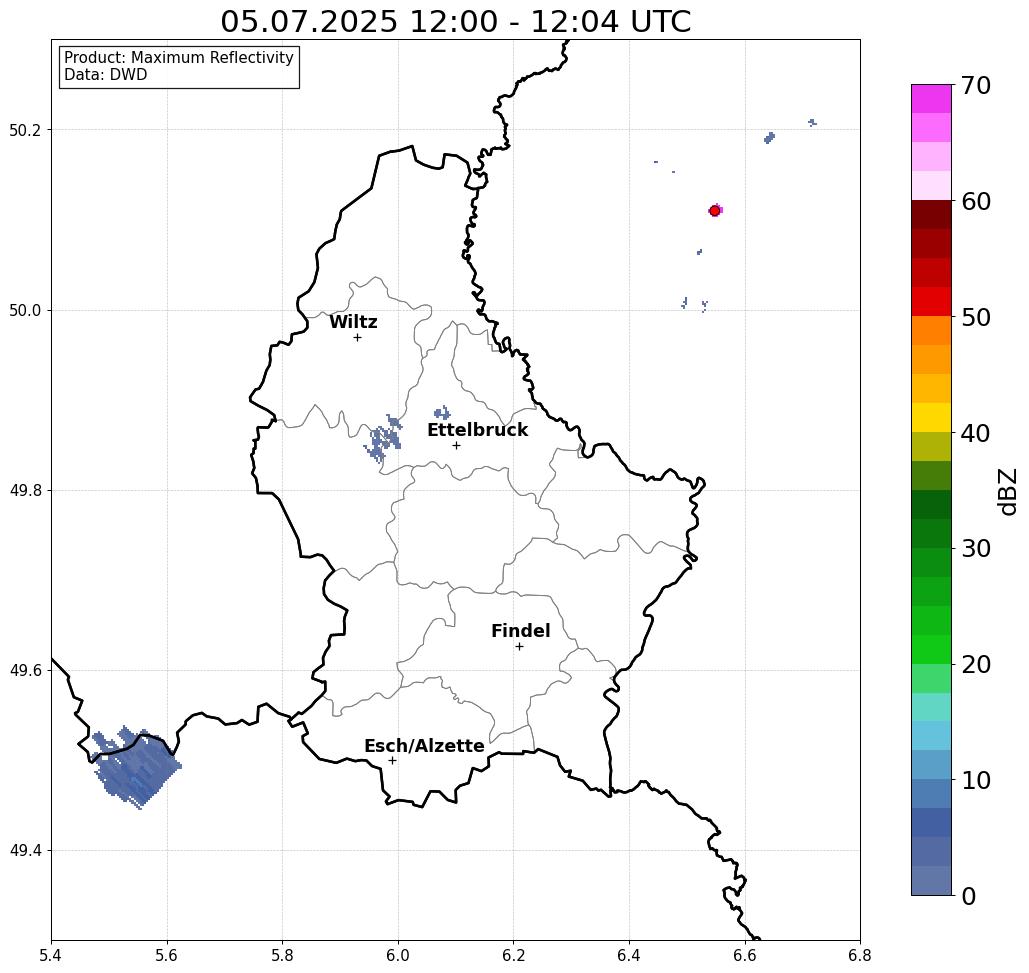Click the latitude tick label 50.0
Screen dimensions: 1029x973
[x=25, y=310]
